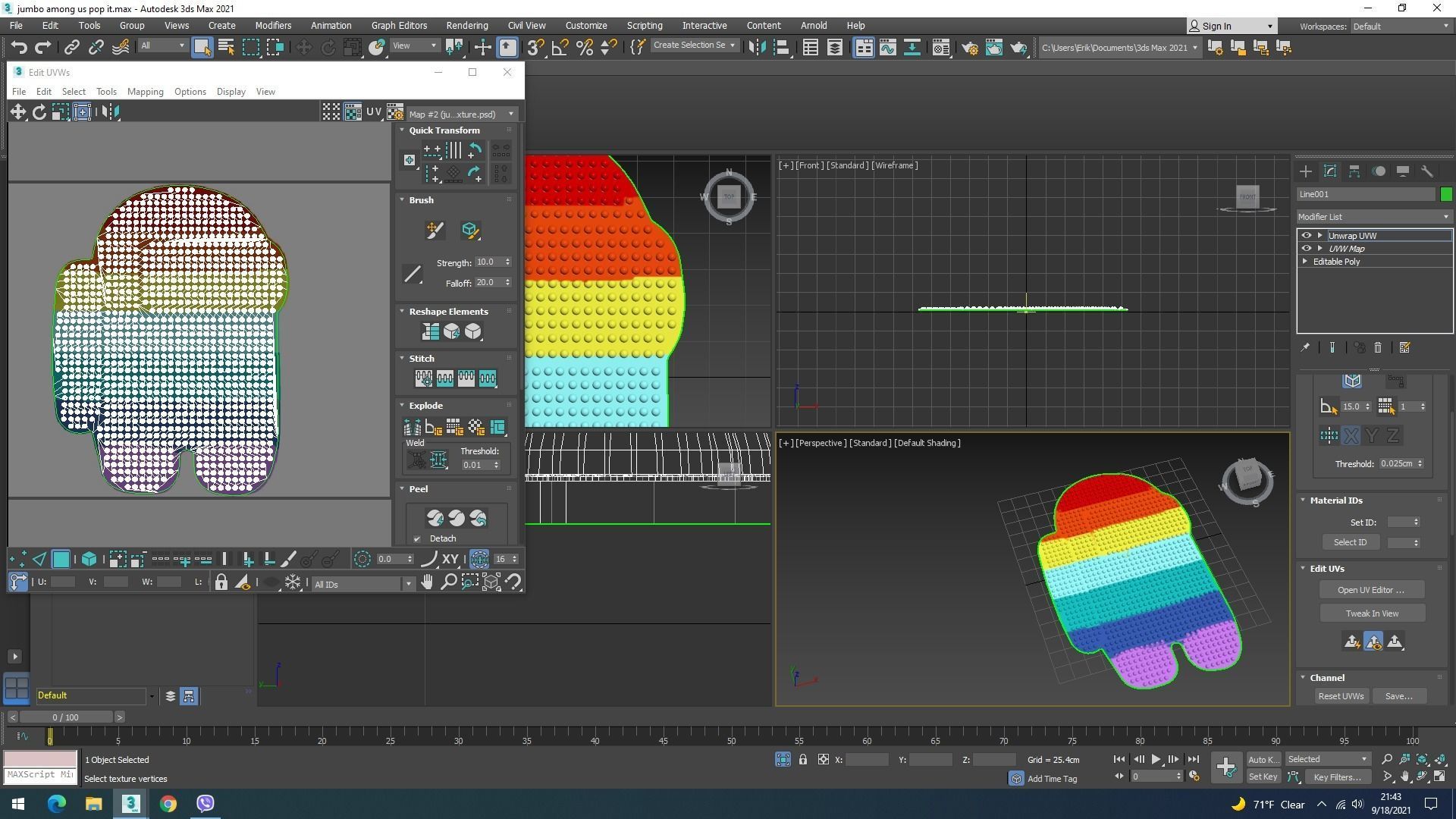Click the Lock Selection padlock in UV editor
1456x819 pixels.
221,582
